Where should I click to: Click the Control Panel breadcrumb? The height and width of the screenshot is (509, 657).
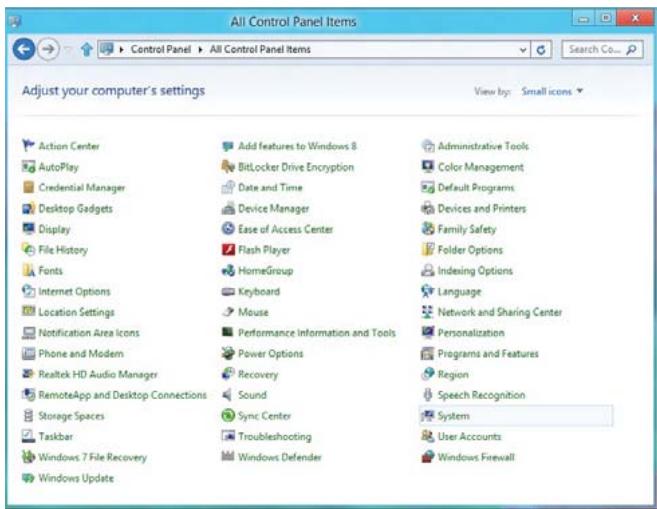[161, 49]
